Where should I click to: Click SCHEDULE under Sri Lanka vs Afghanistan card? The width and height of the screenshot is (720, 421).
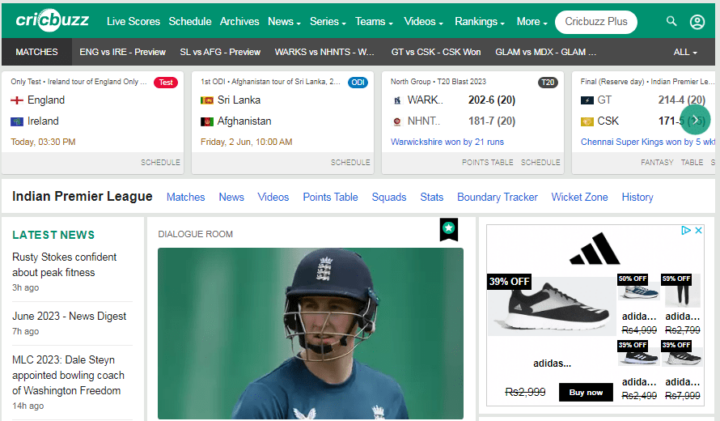(350, 162)
